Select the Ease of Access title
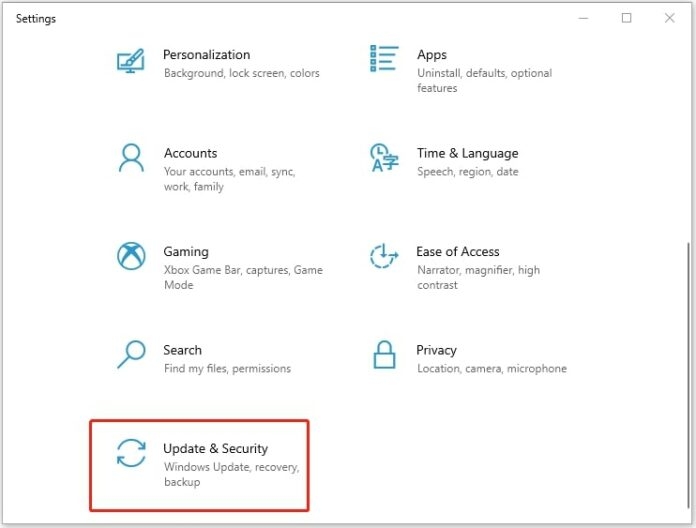 [457, 252]
